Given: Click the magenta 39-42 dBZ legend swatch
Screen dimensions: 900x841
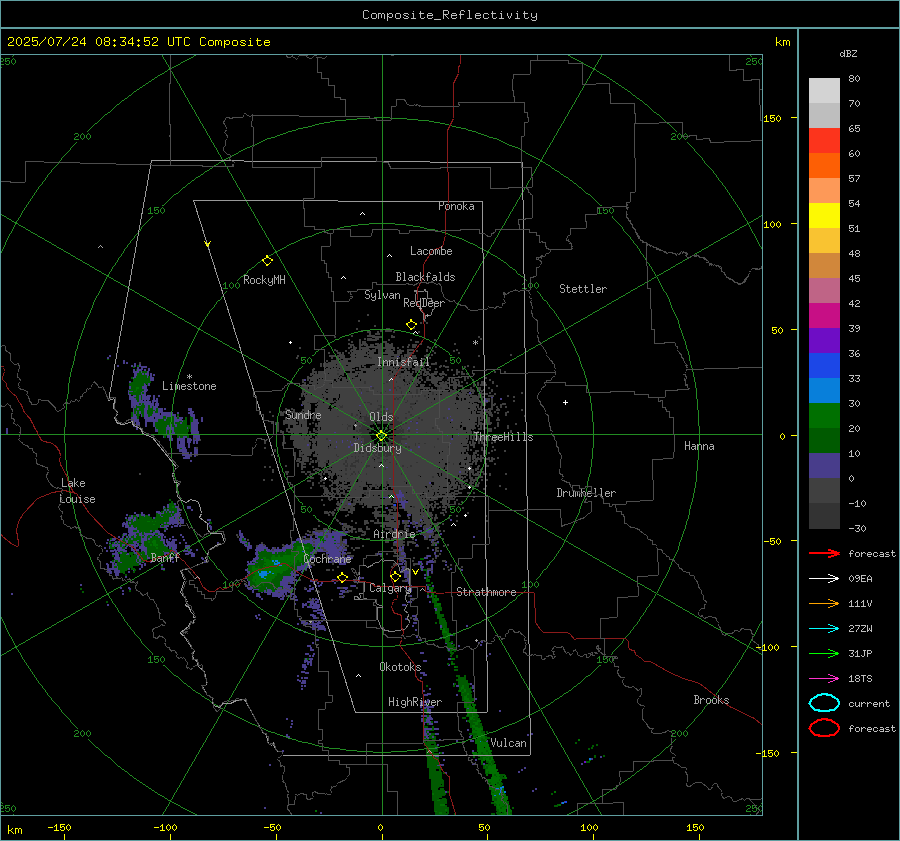Looking at the screenshot, I should click(824, 315).
